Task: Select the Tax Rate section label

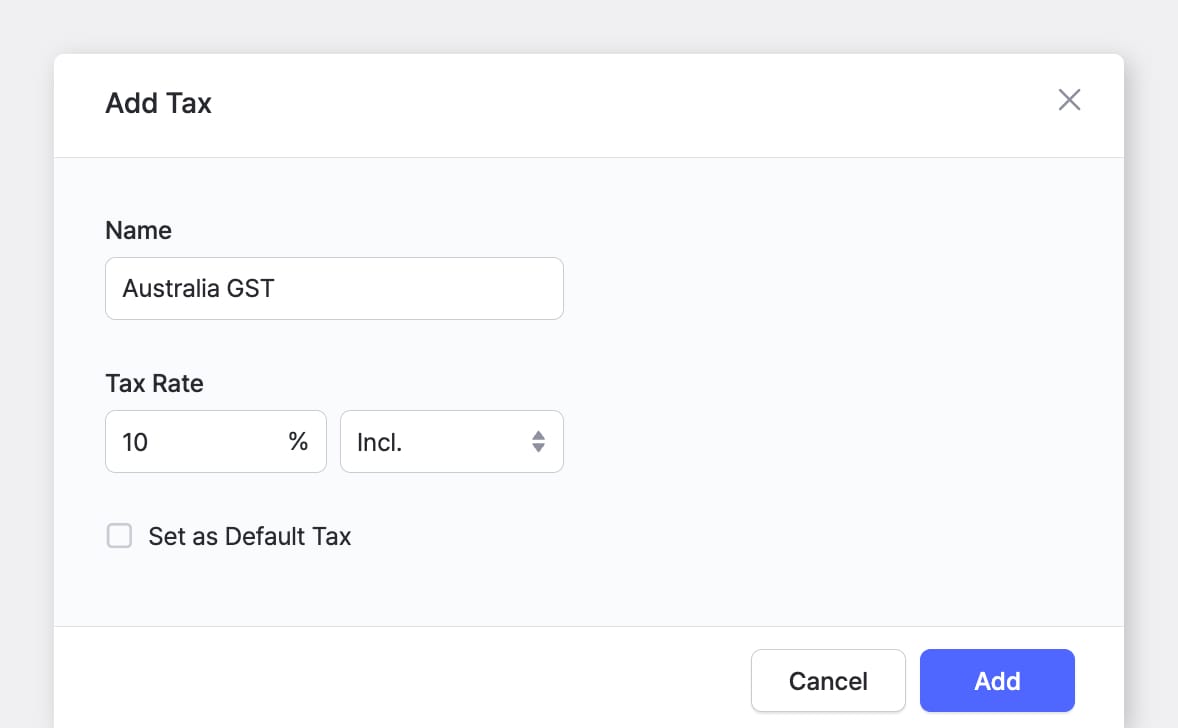Action: pos(154,383)
